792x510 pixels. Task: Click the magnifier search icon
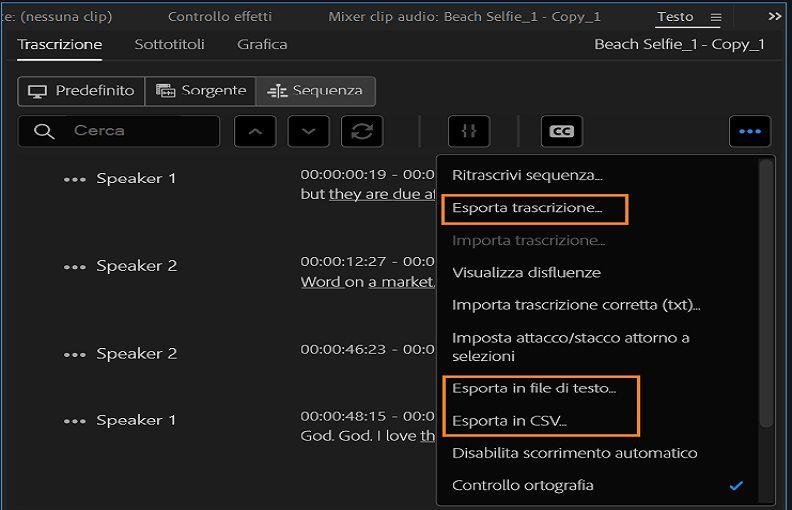pos(44,131)
